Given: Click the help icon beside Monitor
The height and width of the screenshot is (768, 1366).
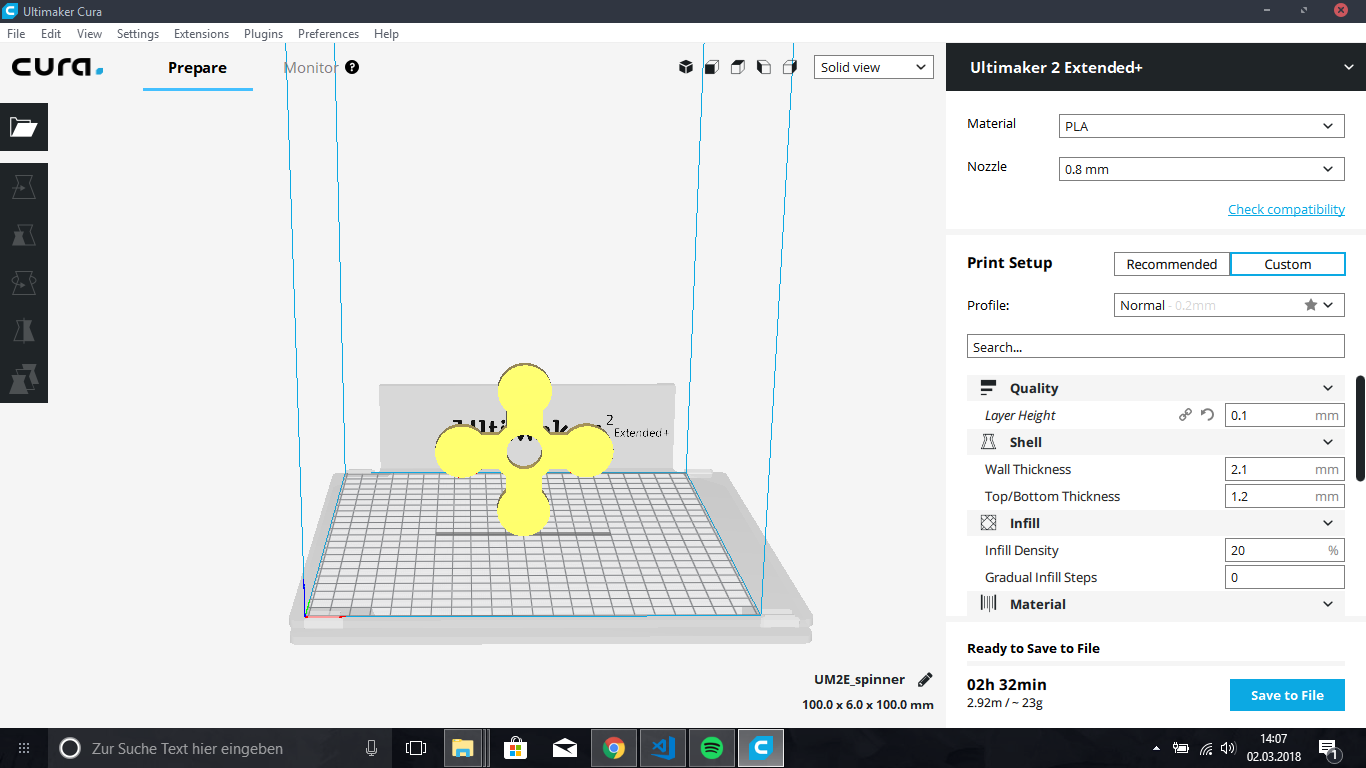Looking at the screenshot, I should tap(352, 67).
